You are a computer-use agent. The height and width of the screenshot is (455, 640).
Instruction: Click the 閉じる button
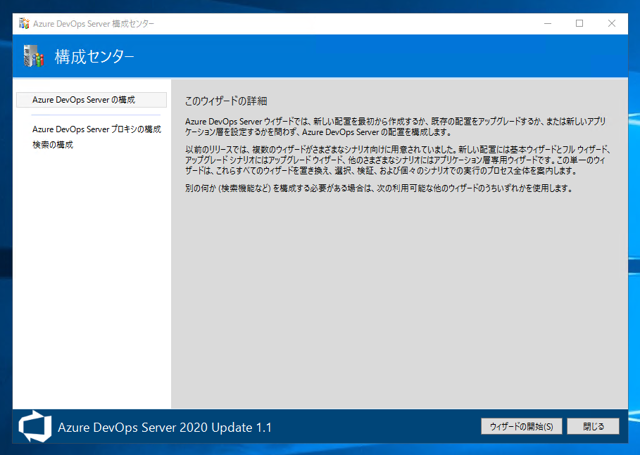(593, 426)
